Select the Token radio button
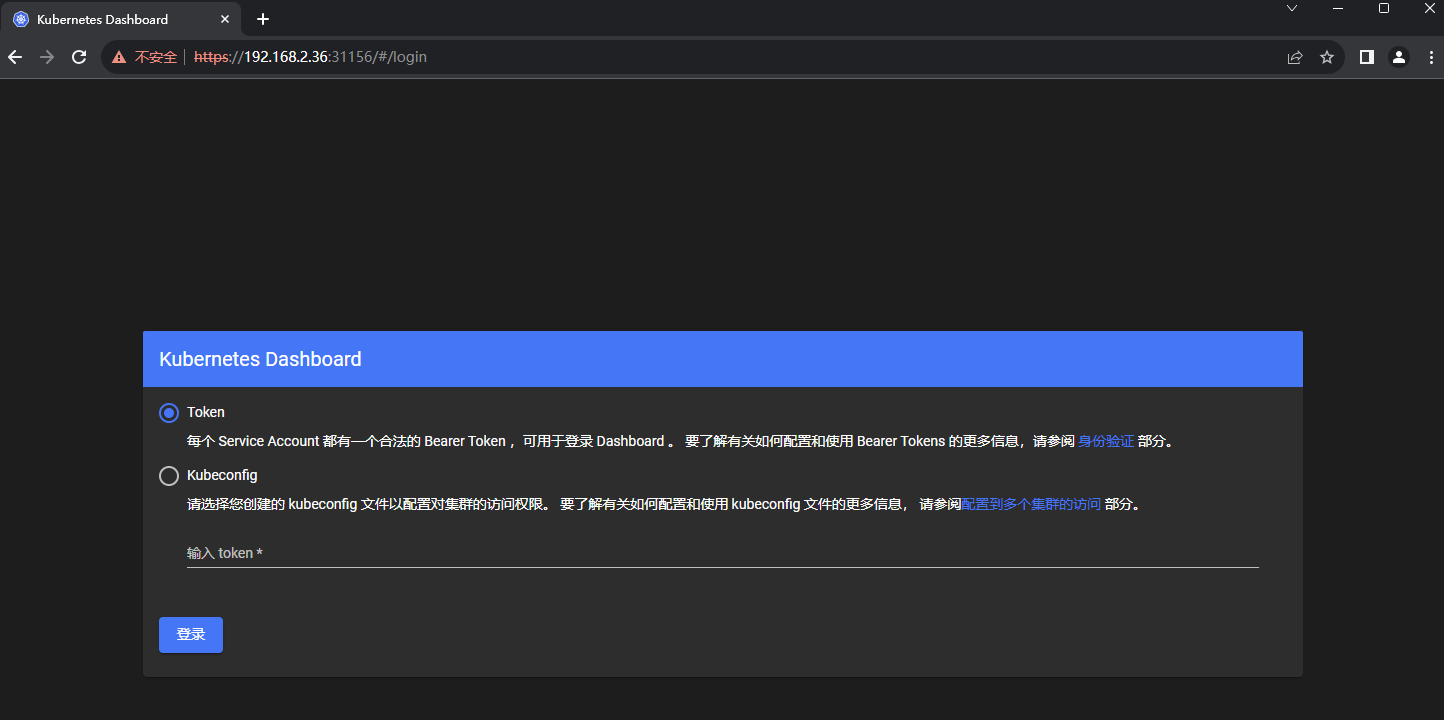The image size is (1444, 720). pos(169,413)
